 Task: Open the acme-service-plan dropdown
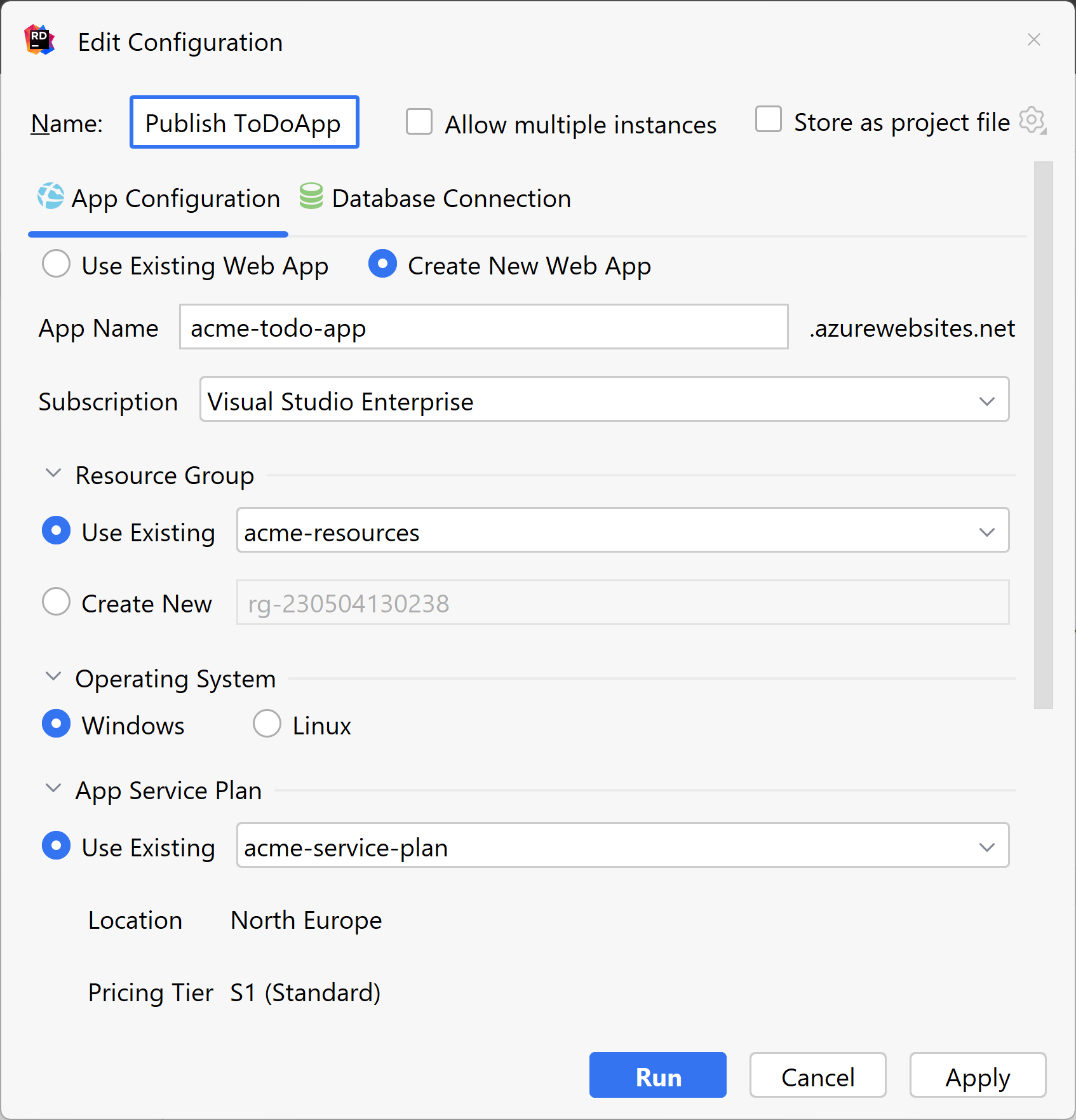click(986, 846)
